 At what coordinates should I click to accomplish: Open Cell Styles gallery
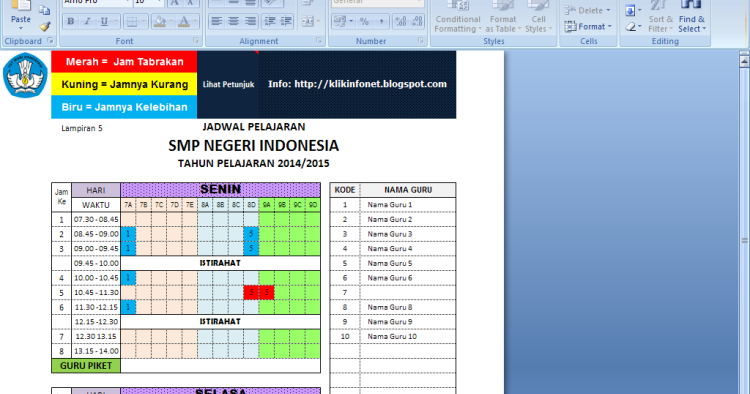pos(538,17)
